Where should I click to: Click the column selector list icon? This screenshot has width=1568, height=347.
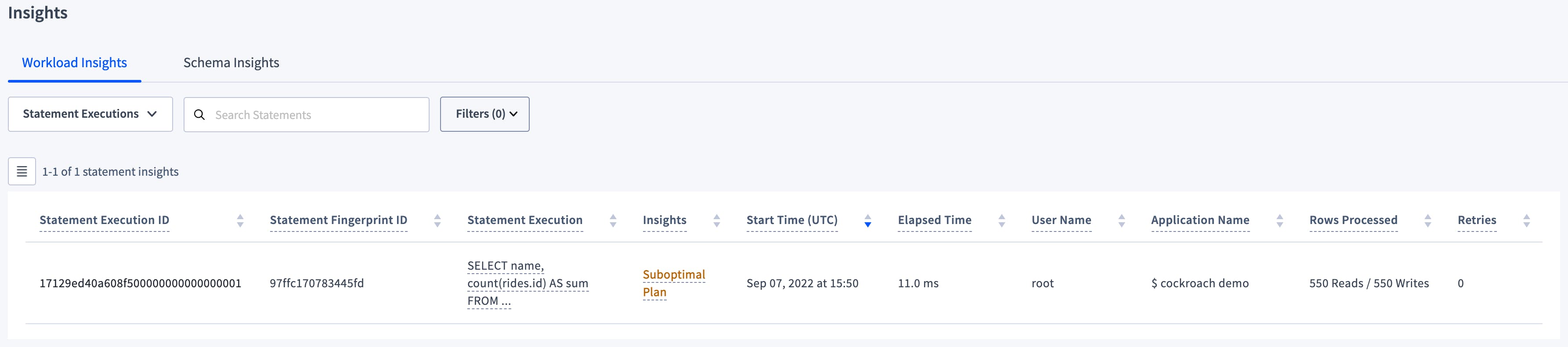click(x=22, y=172)
